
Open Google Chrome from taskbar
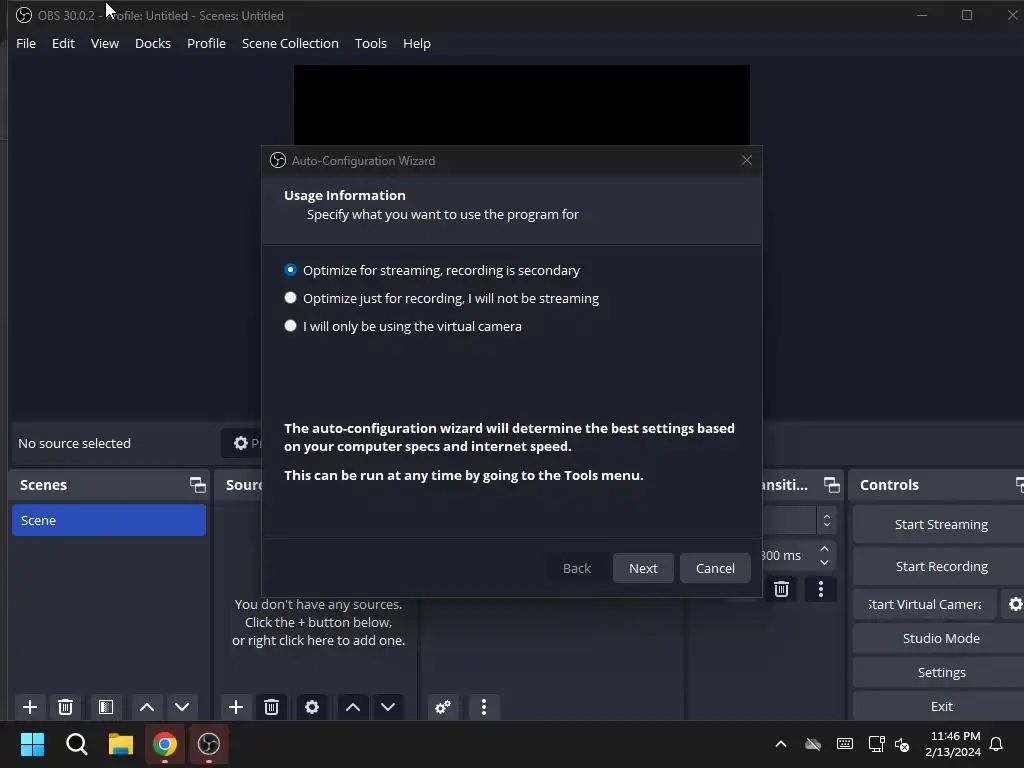click(x=165, y=744)
